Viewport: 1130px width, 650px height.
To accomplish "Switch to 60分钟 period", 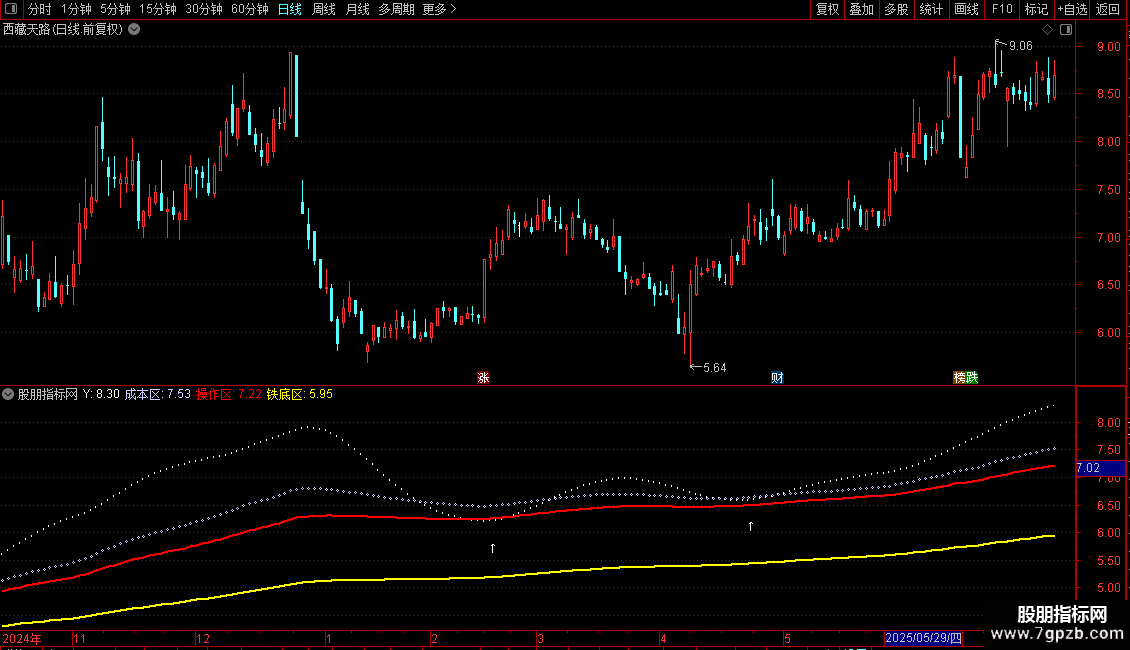I will click(x=249, y=9).
